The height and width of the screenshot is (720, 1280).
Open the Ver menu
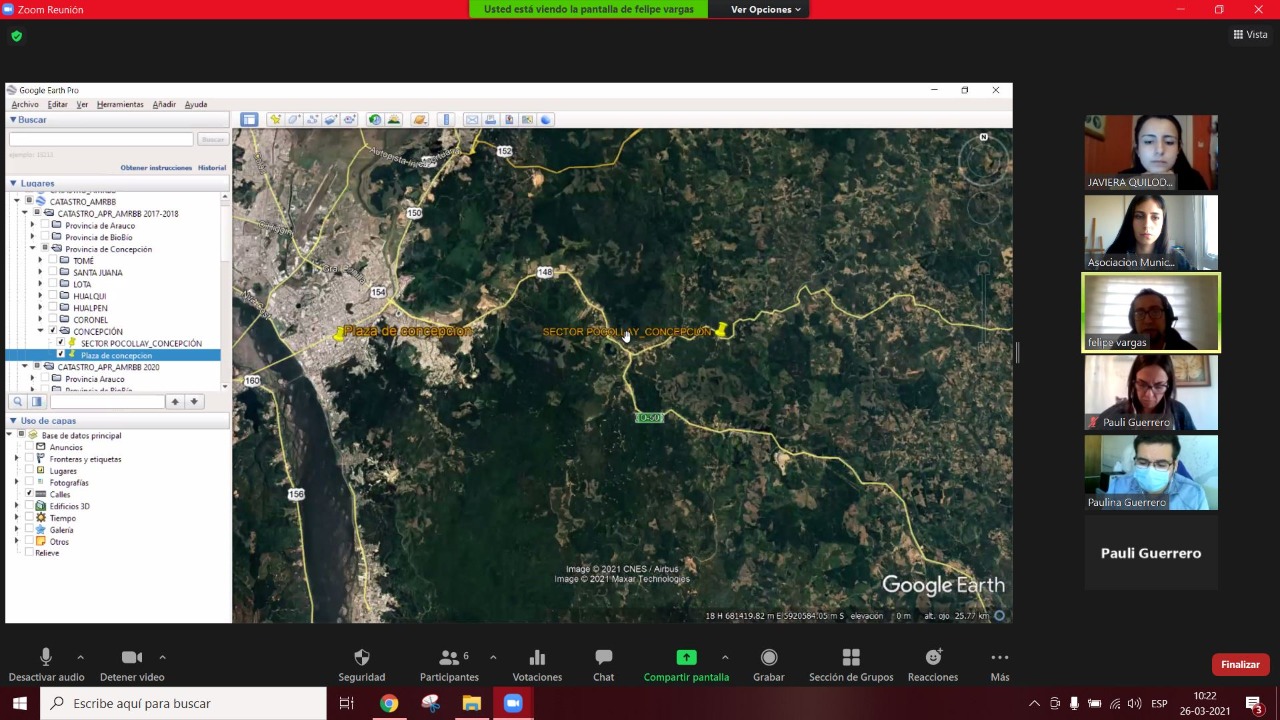click(82, 105)
